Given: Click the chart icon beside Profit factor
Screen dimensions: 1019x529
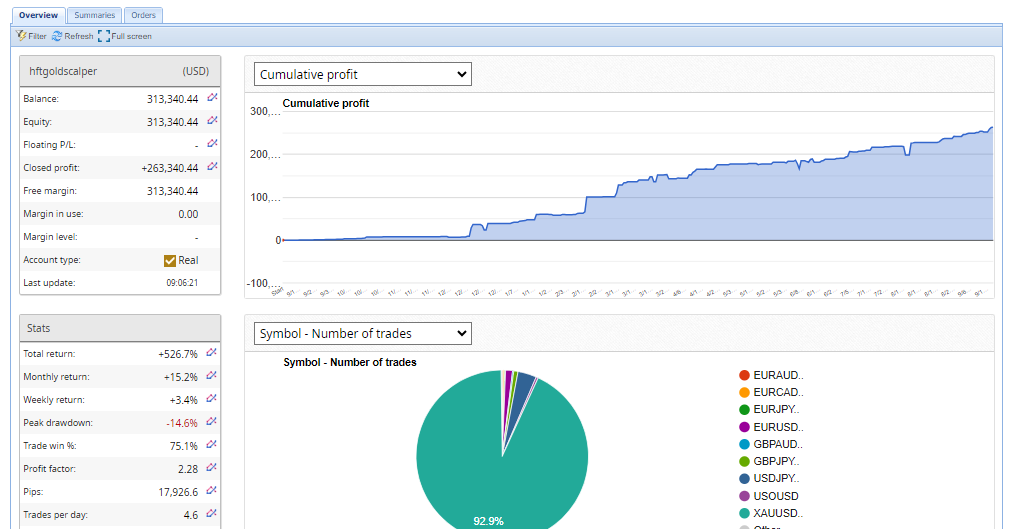Looking at the screenshot, I should click(212, 468).
